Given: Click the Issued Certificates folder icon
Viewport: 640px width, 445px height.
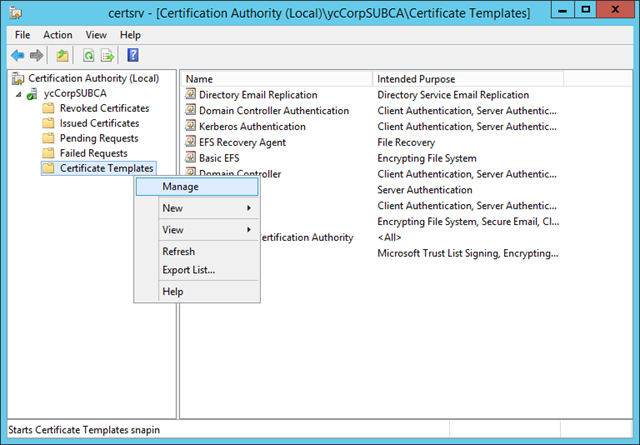Looking at the screenshot, I should click(x=48, y=123).
